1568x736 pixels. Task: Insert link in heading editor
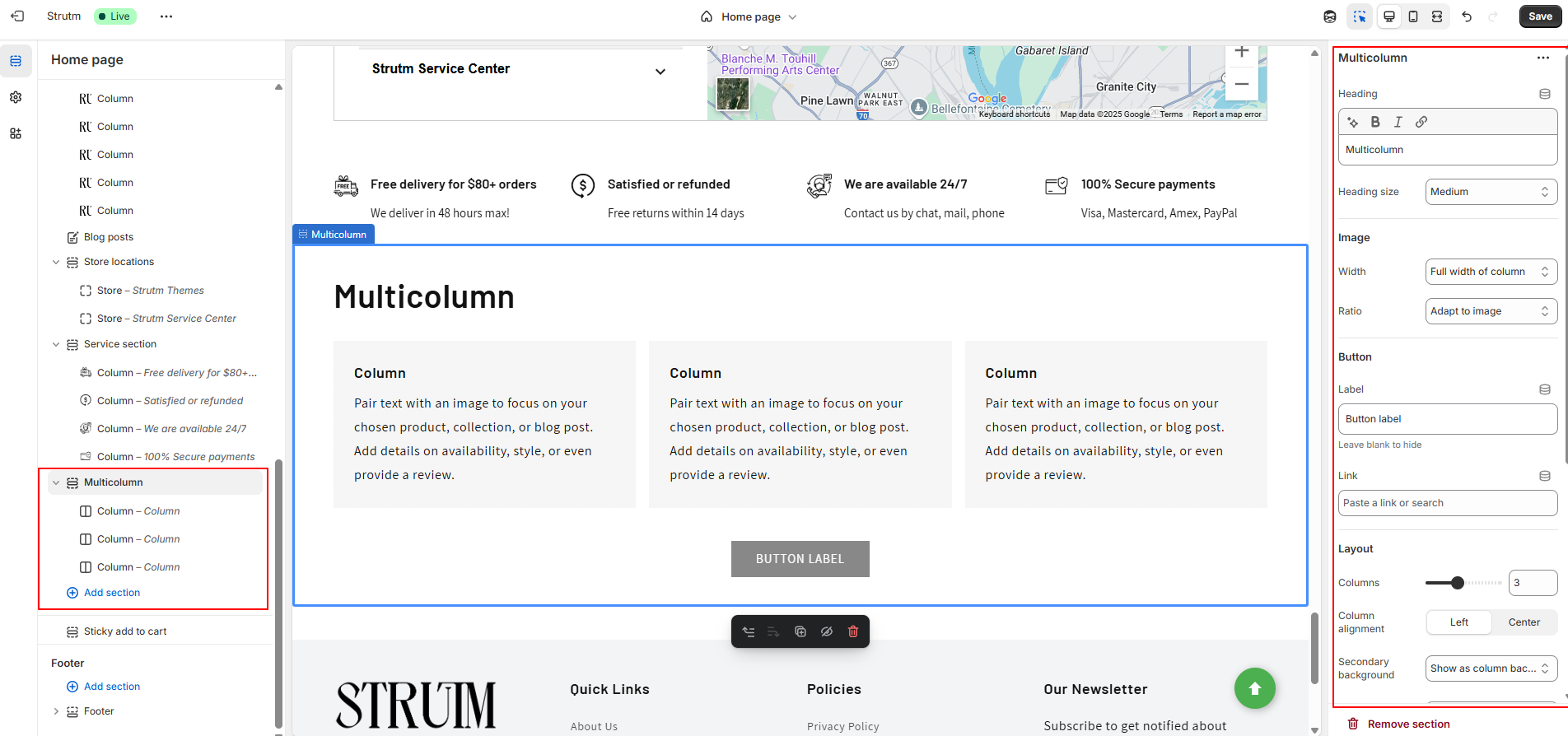[1421, 122]
